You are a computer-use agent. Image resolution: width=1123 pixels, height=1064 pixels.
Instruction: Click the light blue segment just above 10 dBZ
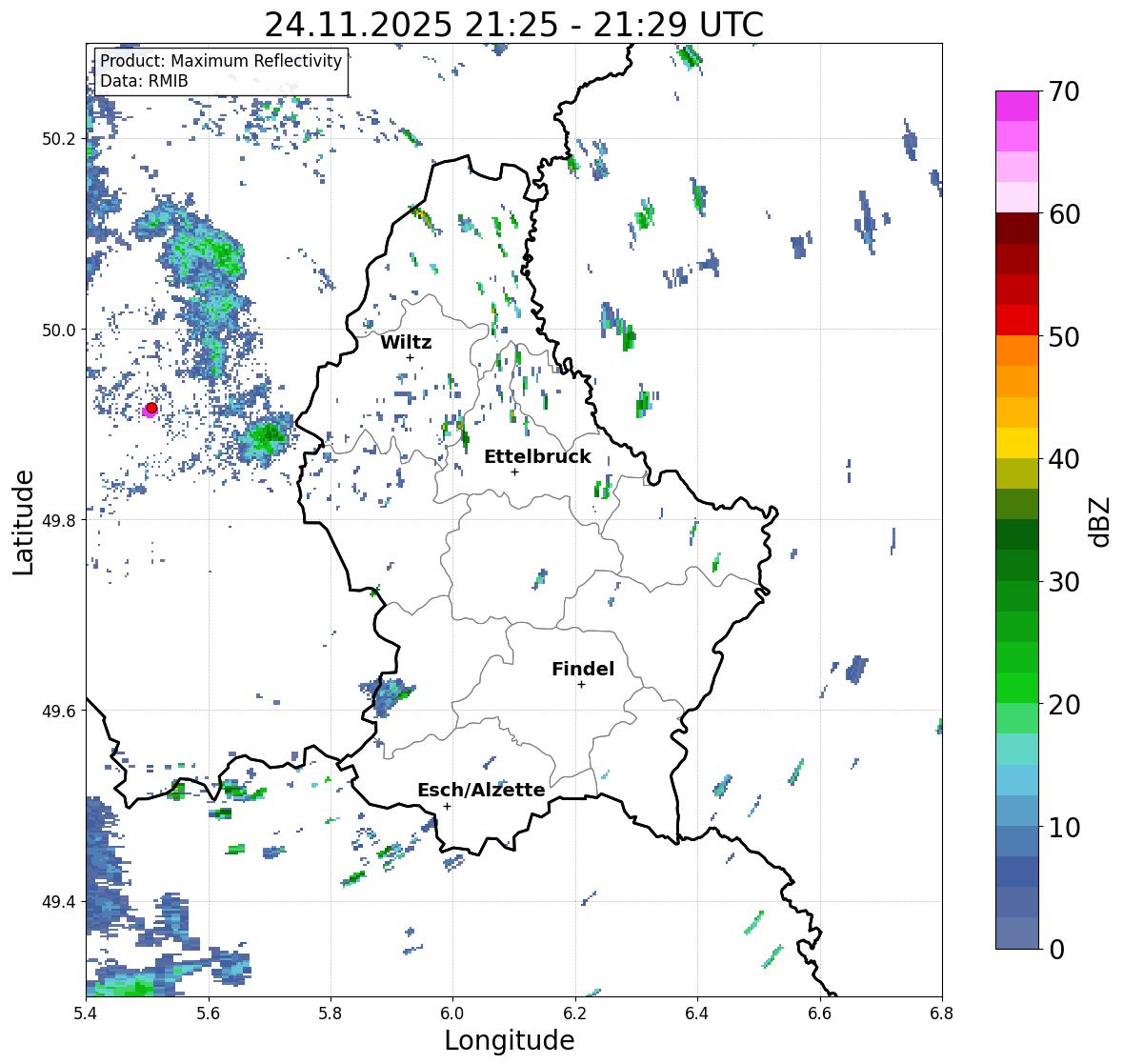point(1017,811)
